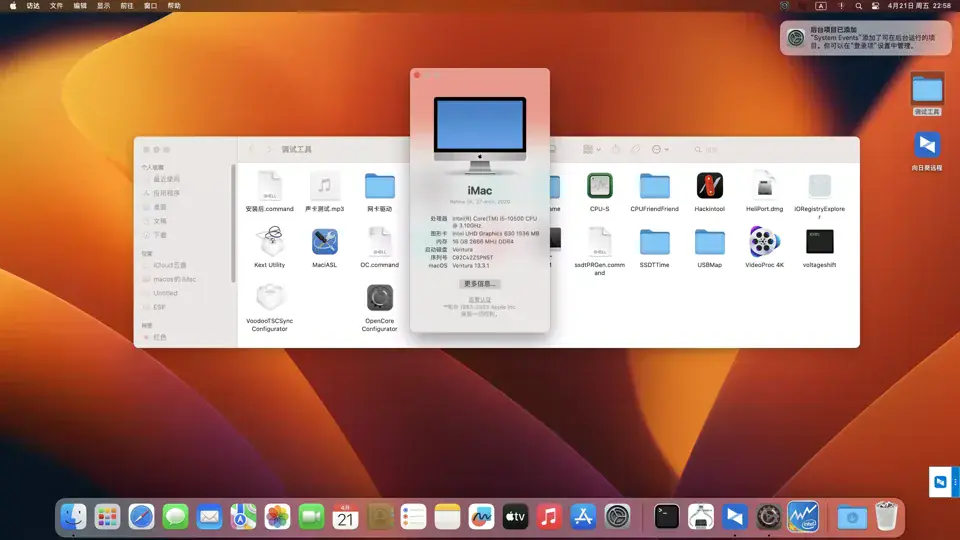
Task: Select the 声卡测试.mp3 audio file
Action: pos(324,186)
